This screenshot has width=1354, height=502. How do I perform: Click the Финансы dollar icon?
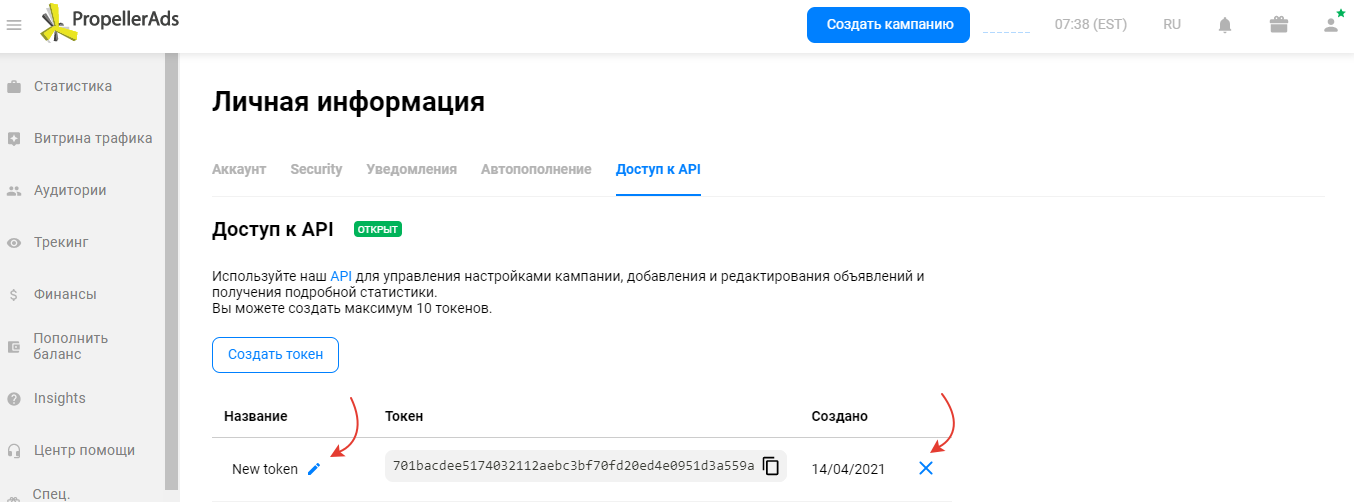tap(14, 295)
